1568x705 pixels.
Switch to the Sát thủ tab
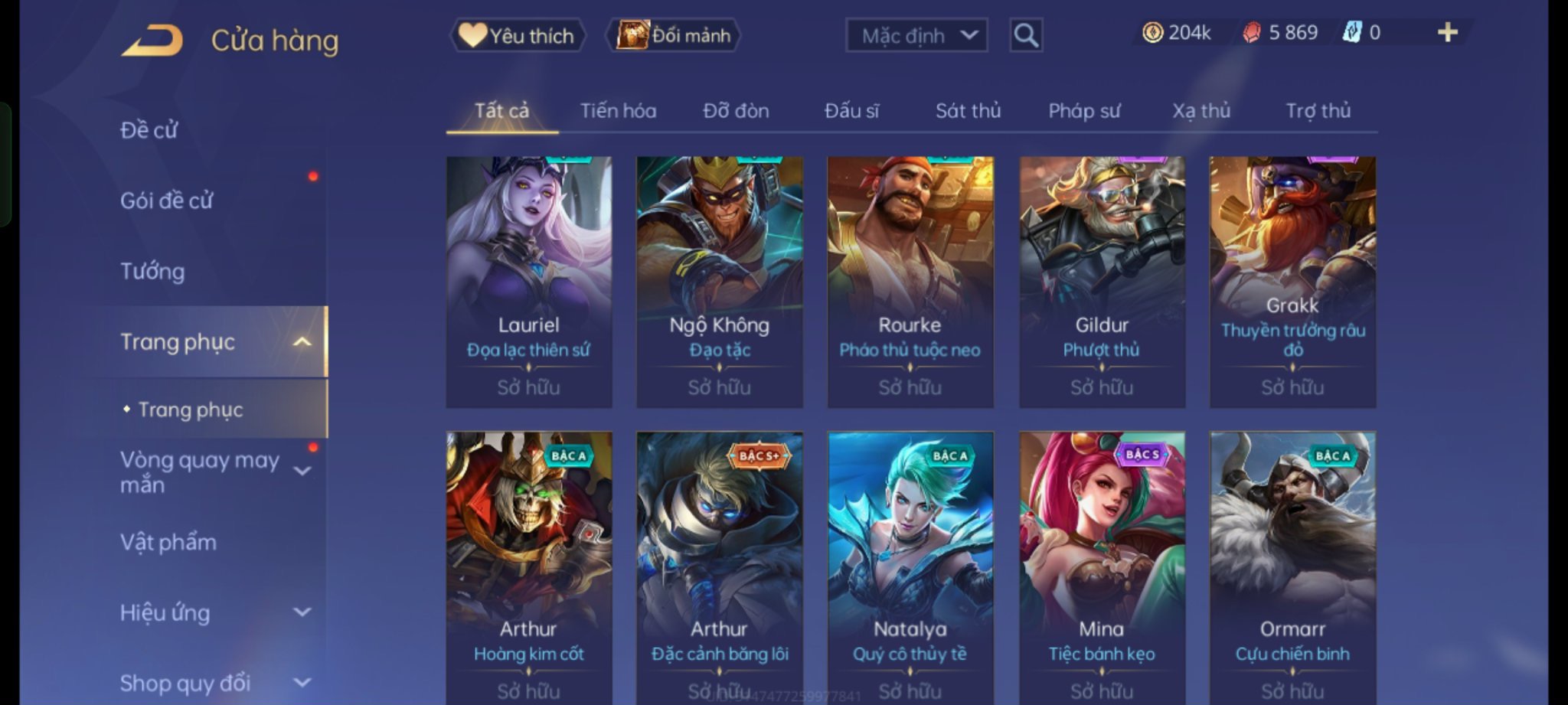coord(968,111)
